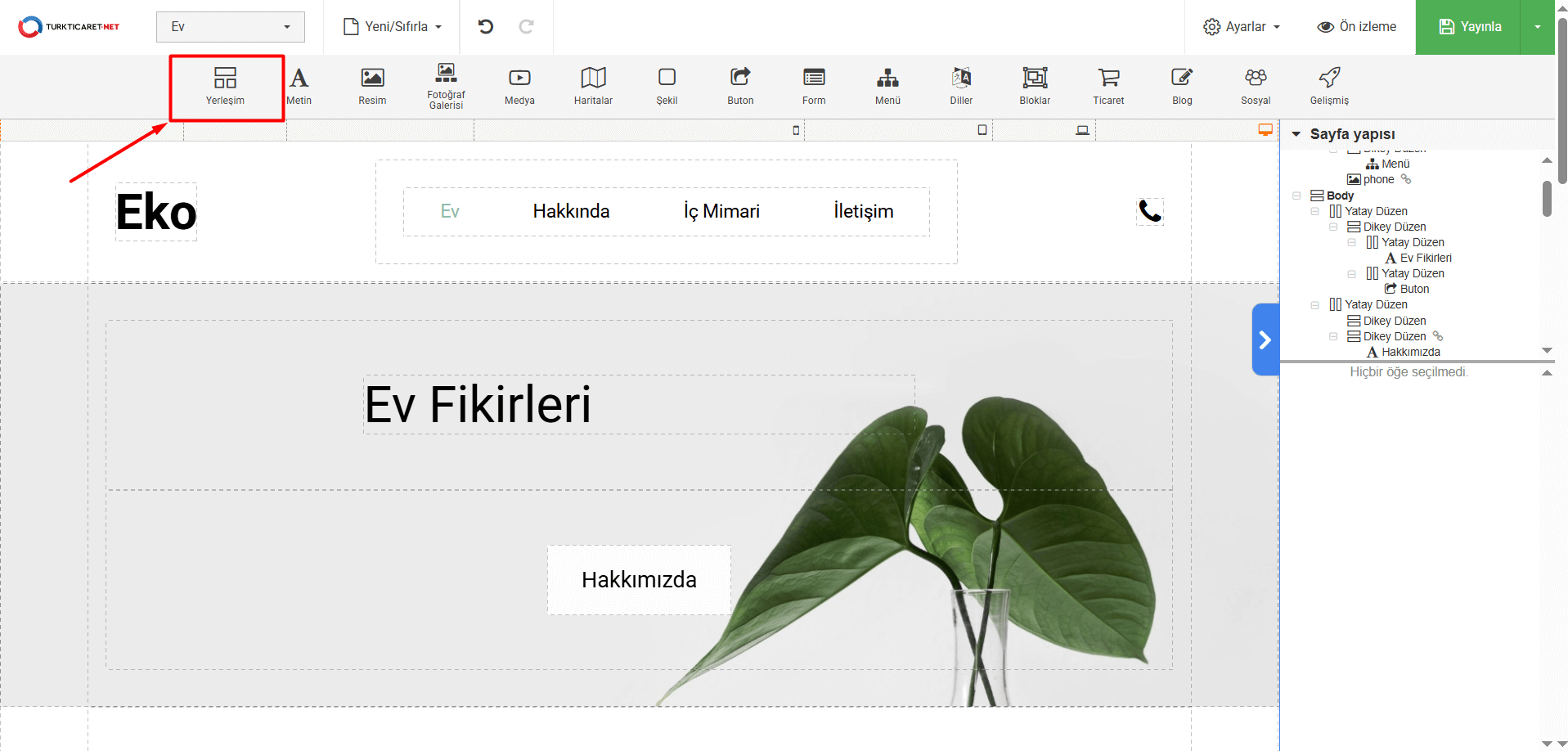
Task: Click the Hakkında navigation menu item
Action: 571,211
